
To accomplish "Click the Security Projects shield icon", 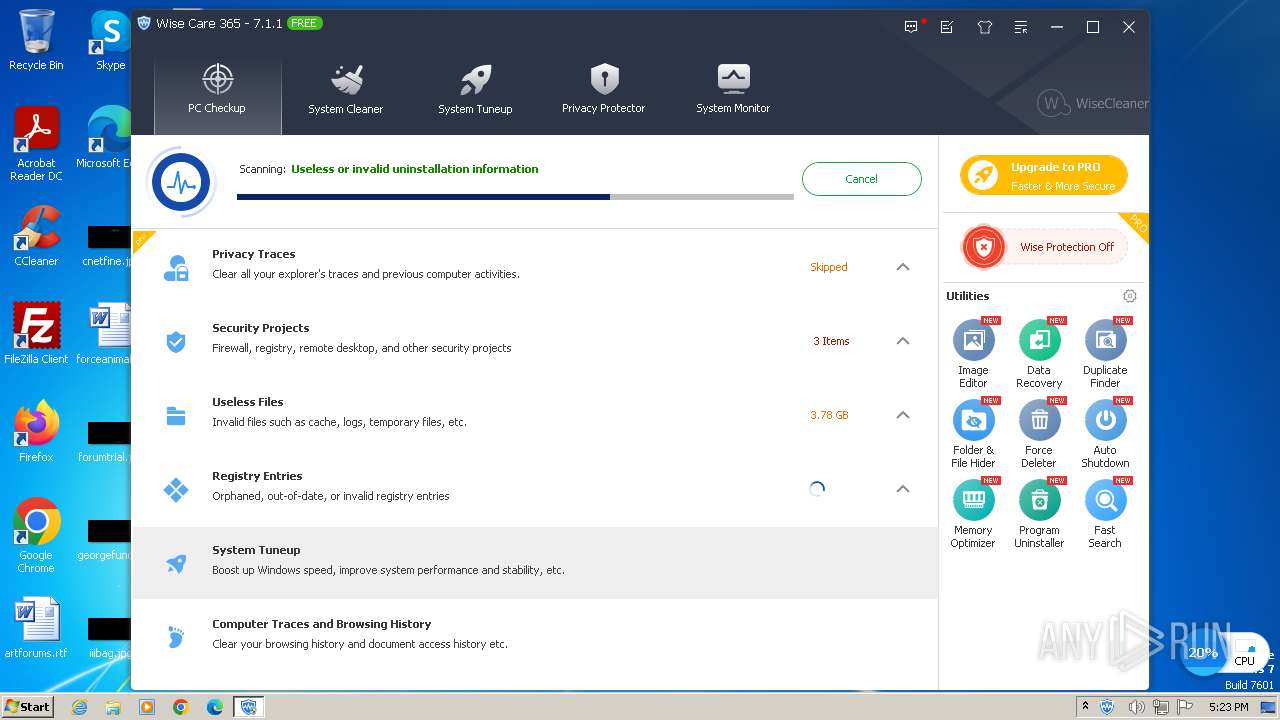I will click(x=176, y=342).
